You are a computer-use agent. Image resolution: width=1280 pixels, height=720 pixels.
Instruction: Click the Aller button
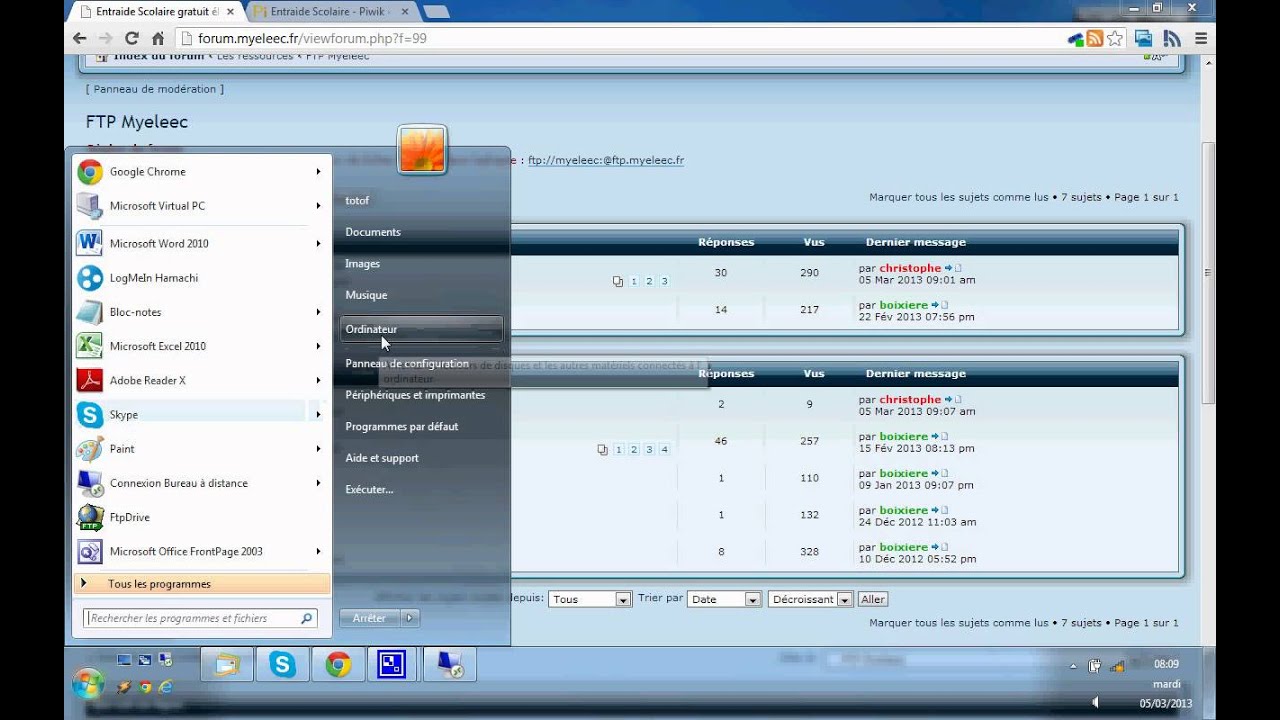point(872,599)
